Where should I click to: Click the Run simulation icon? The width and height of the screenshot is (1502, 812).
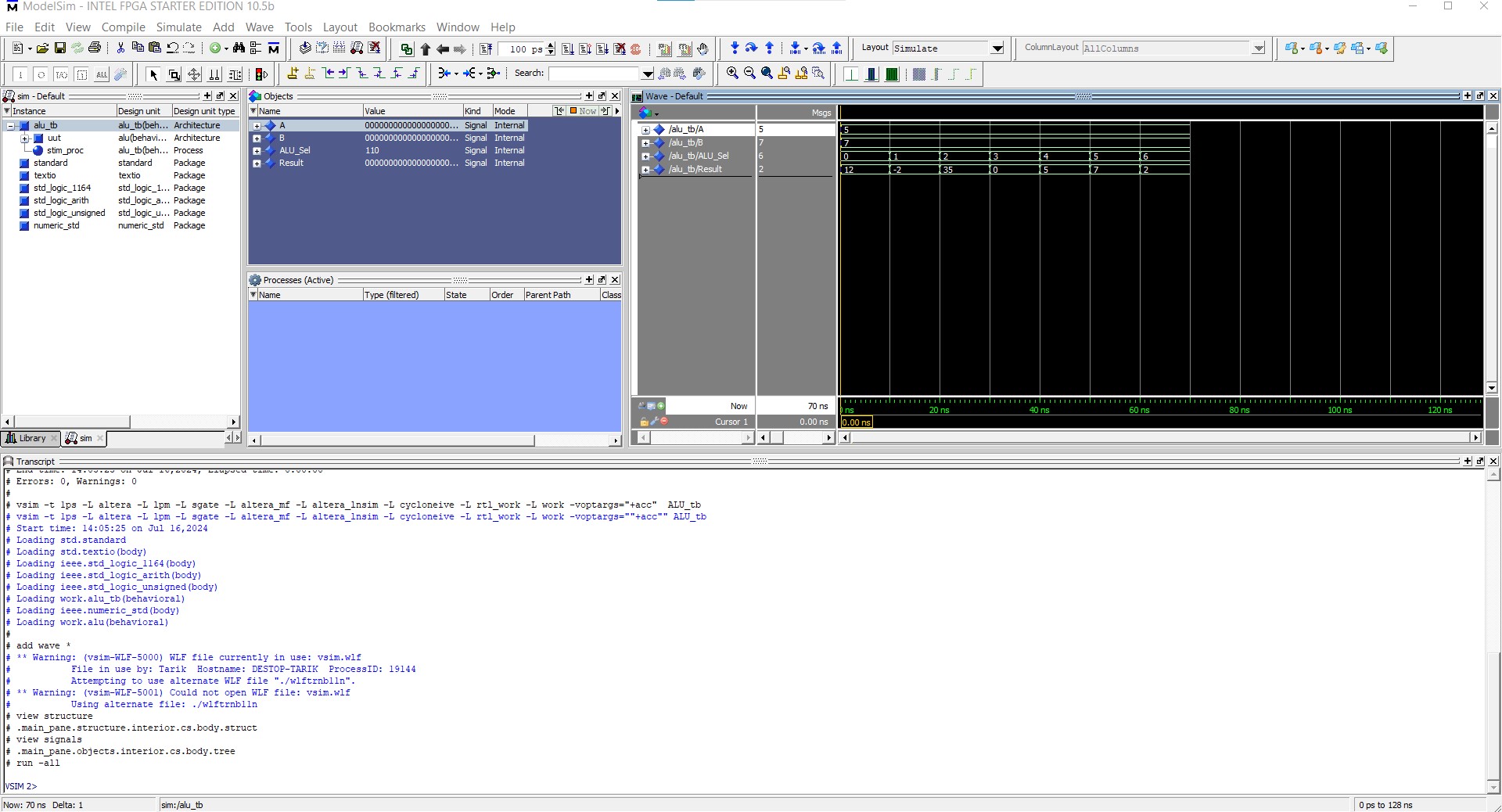(x=568, y=49)
